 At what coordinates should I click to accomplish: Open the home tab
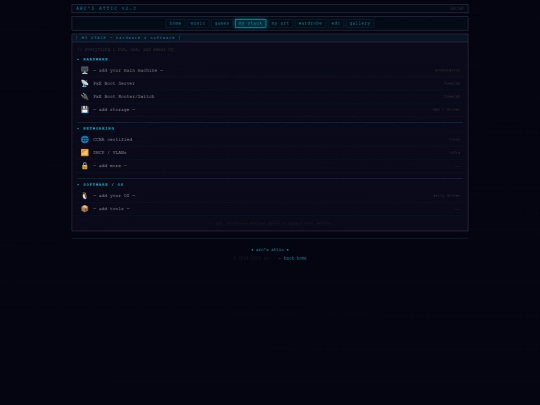[175, 23]
